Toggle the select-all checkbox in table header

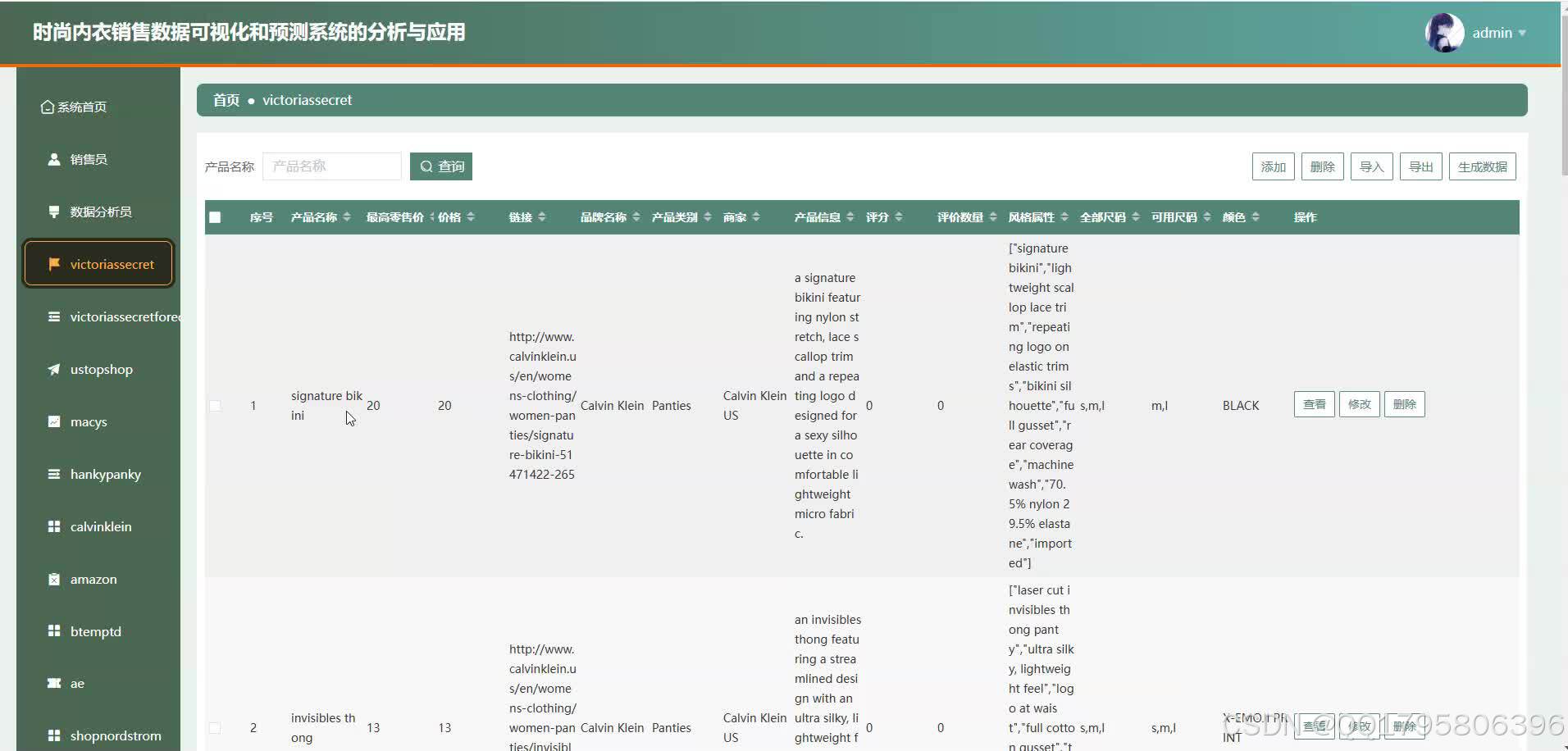tap(215, 217)
